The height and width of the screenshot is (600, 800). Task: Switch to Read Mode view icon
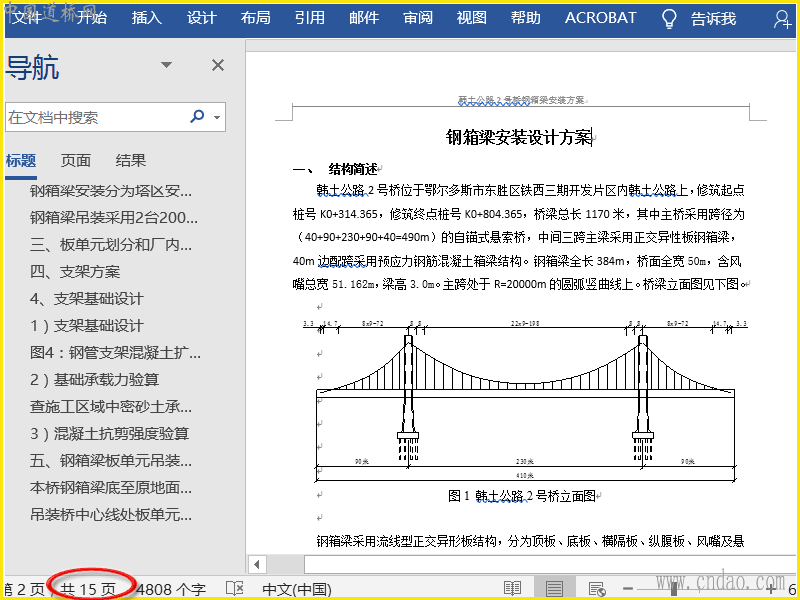512,589
